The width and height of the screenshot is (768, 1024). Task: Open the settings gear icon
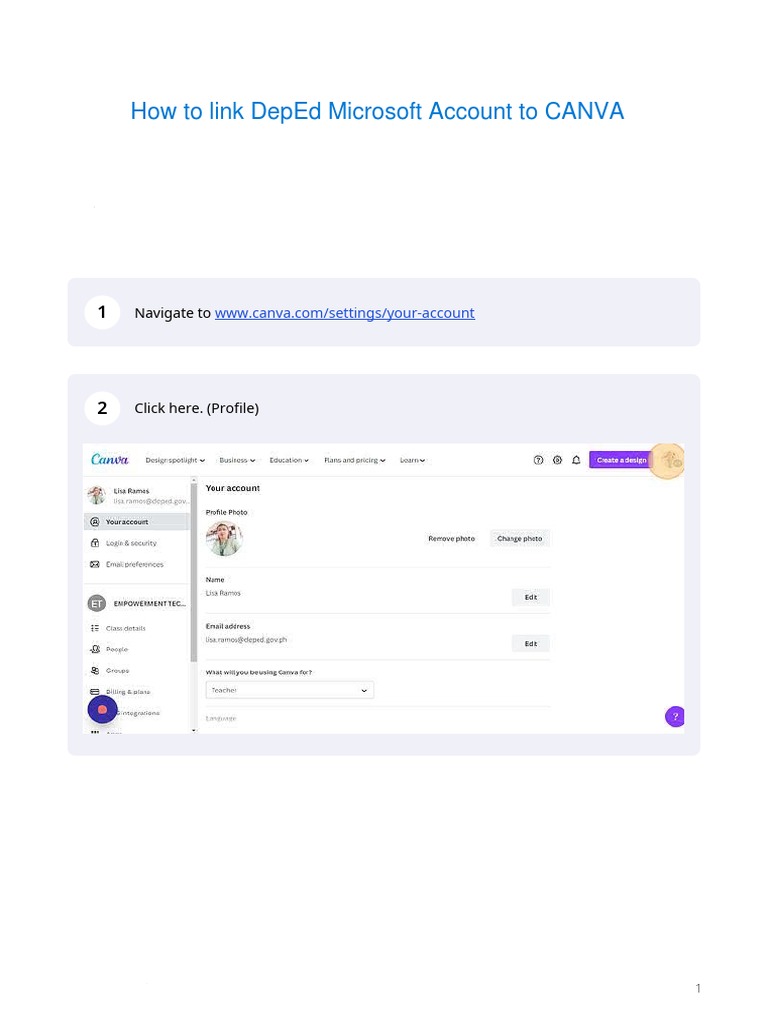click(x=557, y=460)
